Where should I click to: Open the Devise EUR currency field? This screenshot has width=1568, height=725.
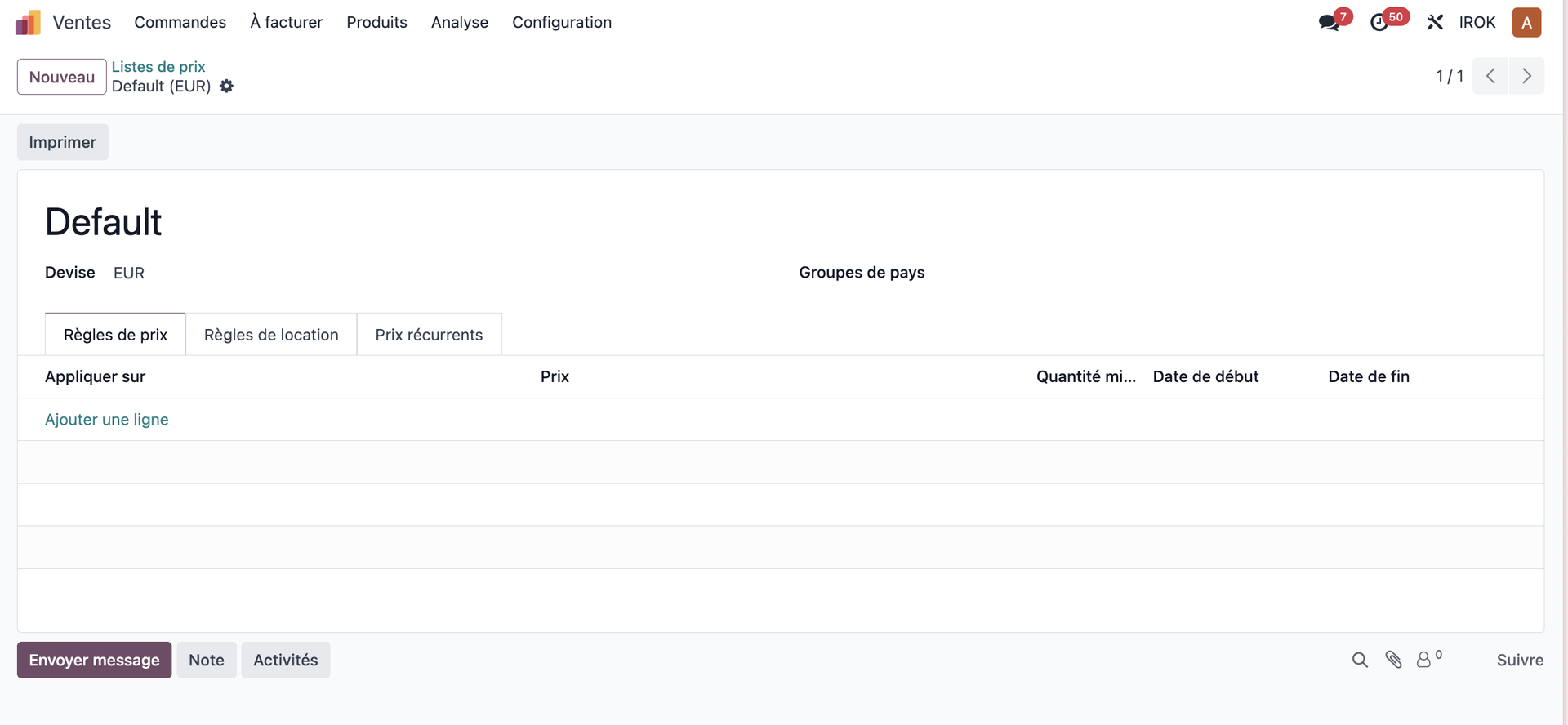[129, 273]
